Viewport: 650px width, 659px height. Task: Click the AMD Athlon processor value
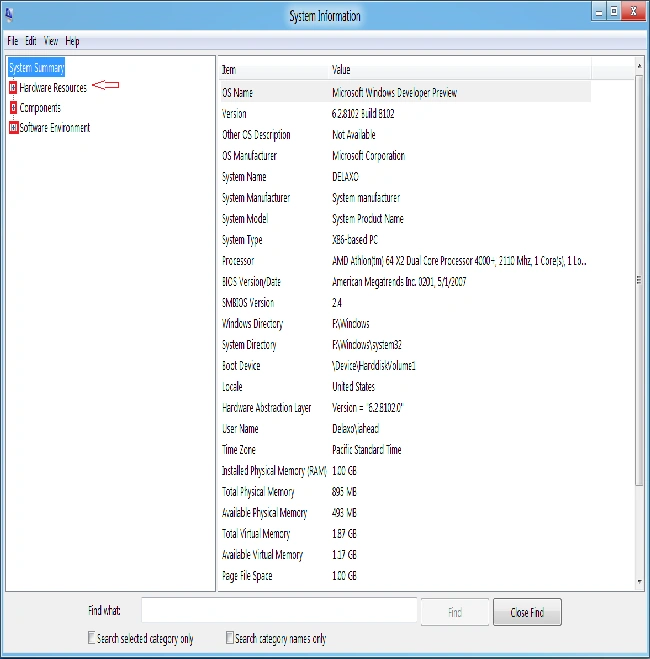pyautogui.click(x=459, y=261)
